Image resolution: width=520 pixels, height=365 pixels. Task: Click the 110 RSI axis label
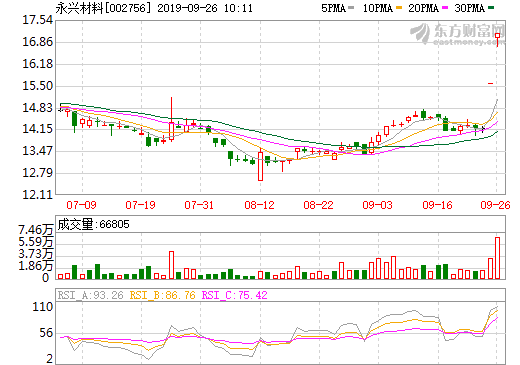(x=42, y=307)
